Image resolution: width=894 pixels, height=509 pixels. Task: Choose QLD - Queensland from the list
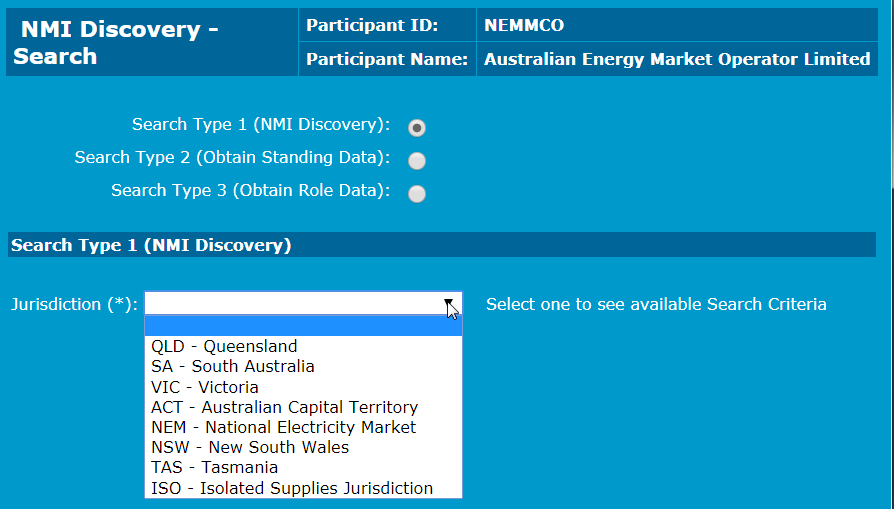click(x=303, y=346)
